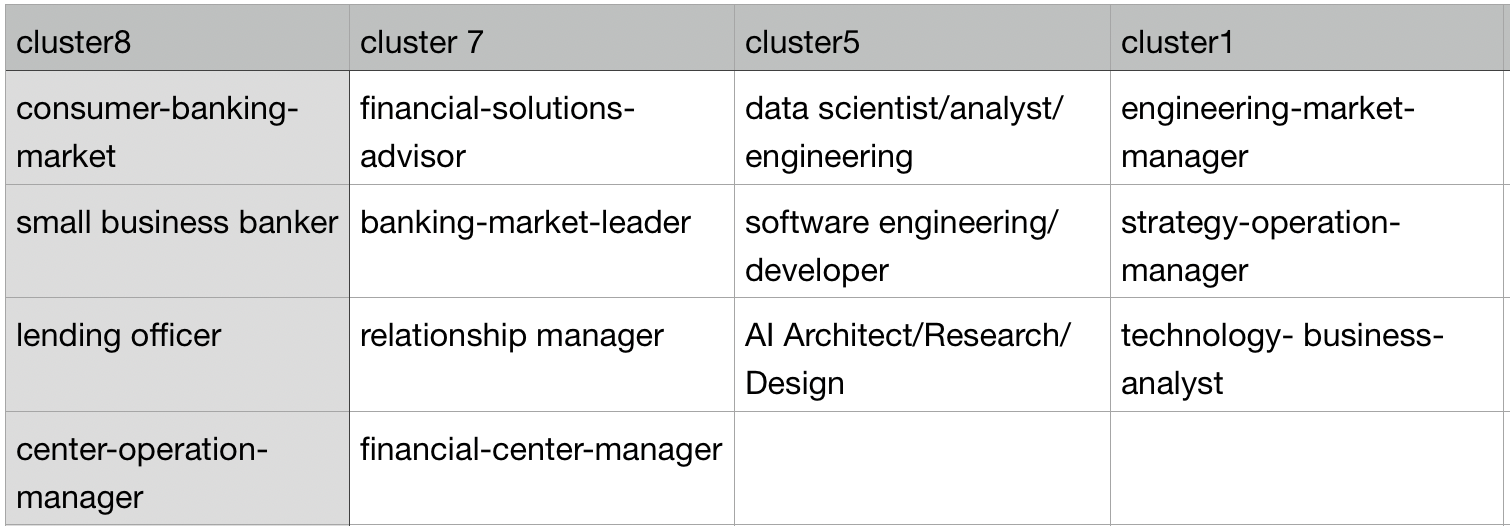Select the empty cell under AI Architect/Research/Design
This screenshot has width=1510, height=526.
pyautogui.click(x=921, y=468)
